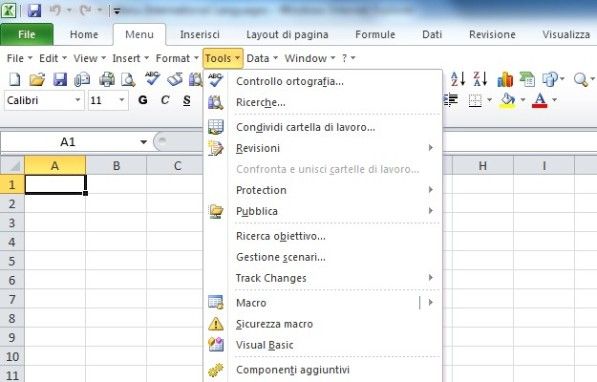
Task: Choose Visual Basic menu entry
Action: coord(323,345)
